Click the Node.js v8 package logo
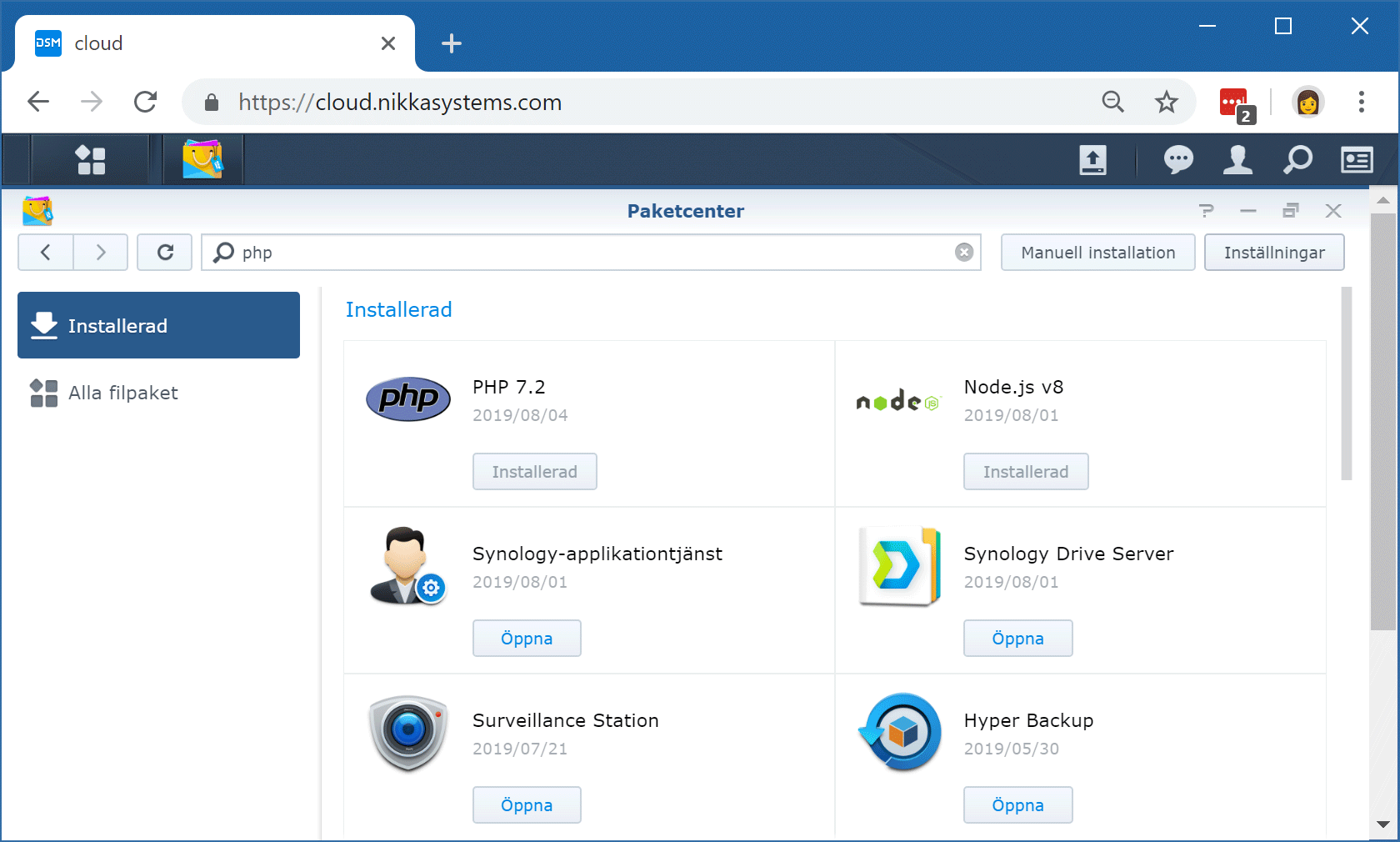This screenshot has width=1400, height=842. click(898, 402)
